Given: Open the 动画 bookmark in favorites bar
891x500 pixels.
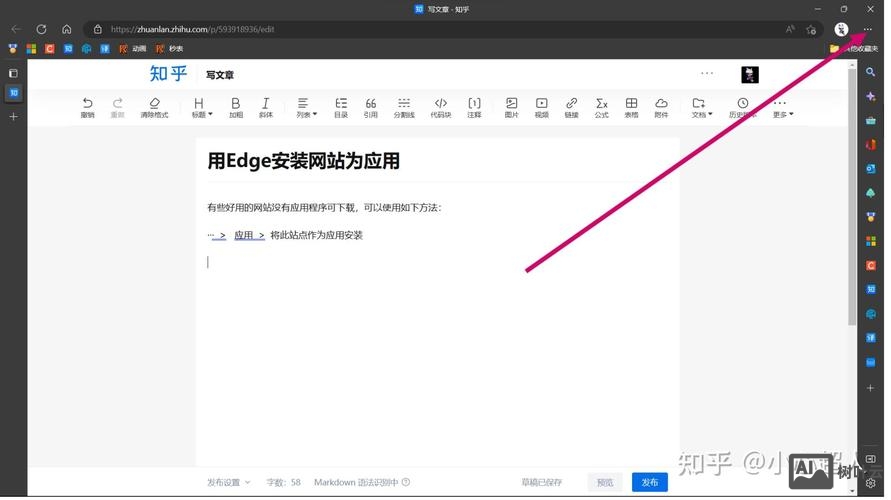Looking at the screenshot, I should point(133,49).
